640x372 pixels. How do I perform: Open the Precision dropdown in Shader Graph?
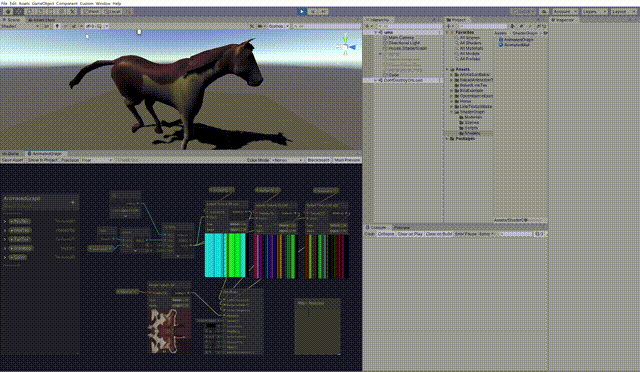tap(97, 160)
